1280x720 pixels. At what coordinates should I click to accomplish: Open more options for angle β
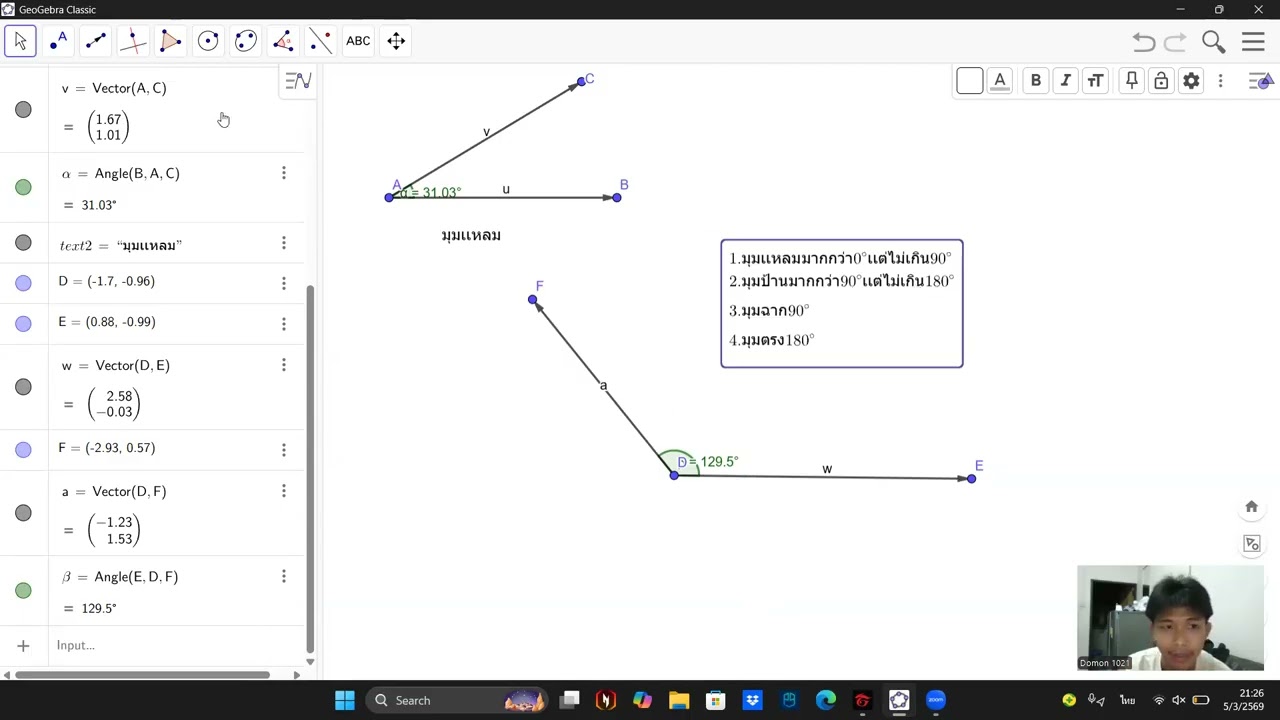point(283,577)
